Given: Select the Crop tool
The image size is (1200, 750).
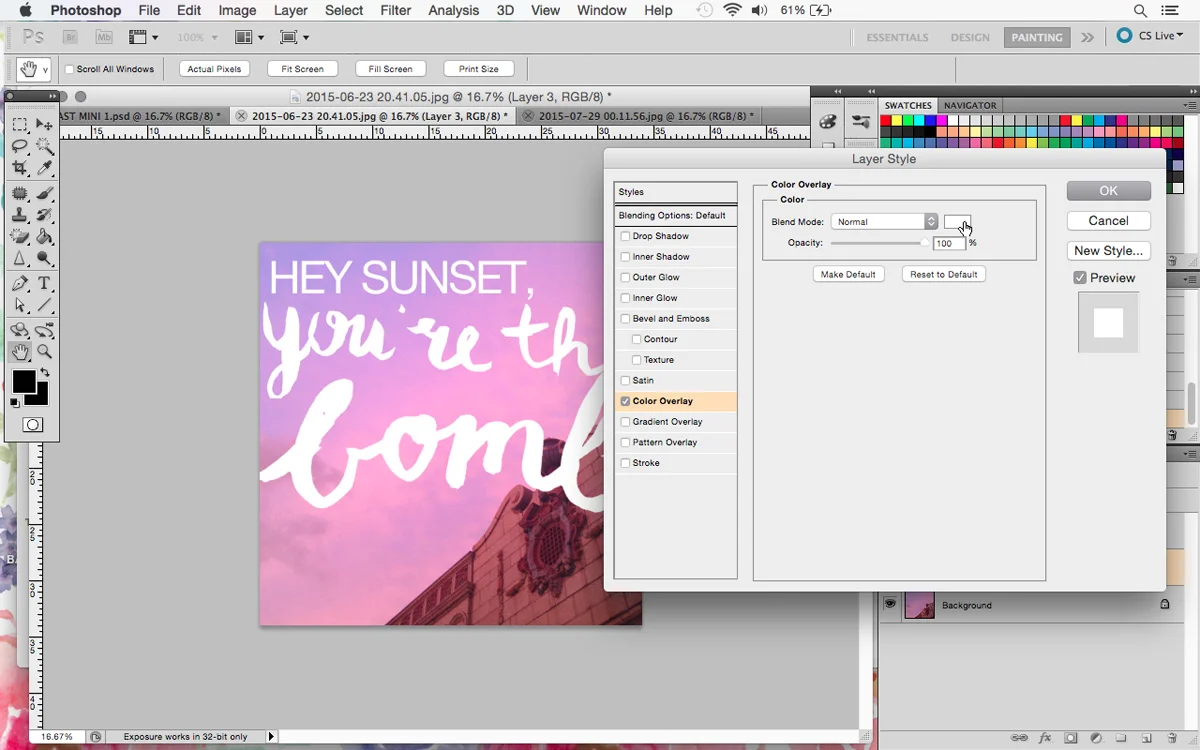Looking at the screenshot, I should (20, 169).
